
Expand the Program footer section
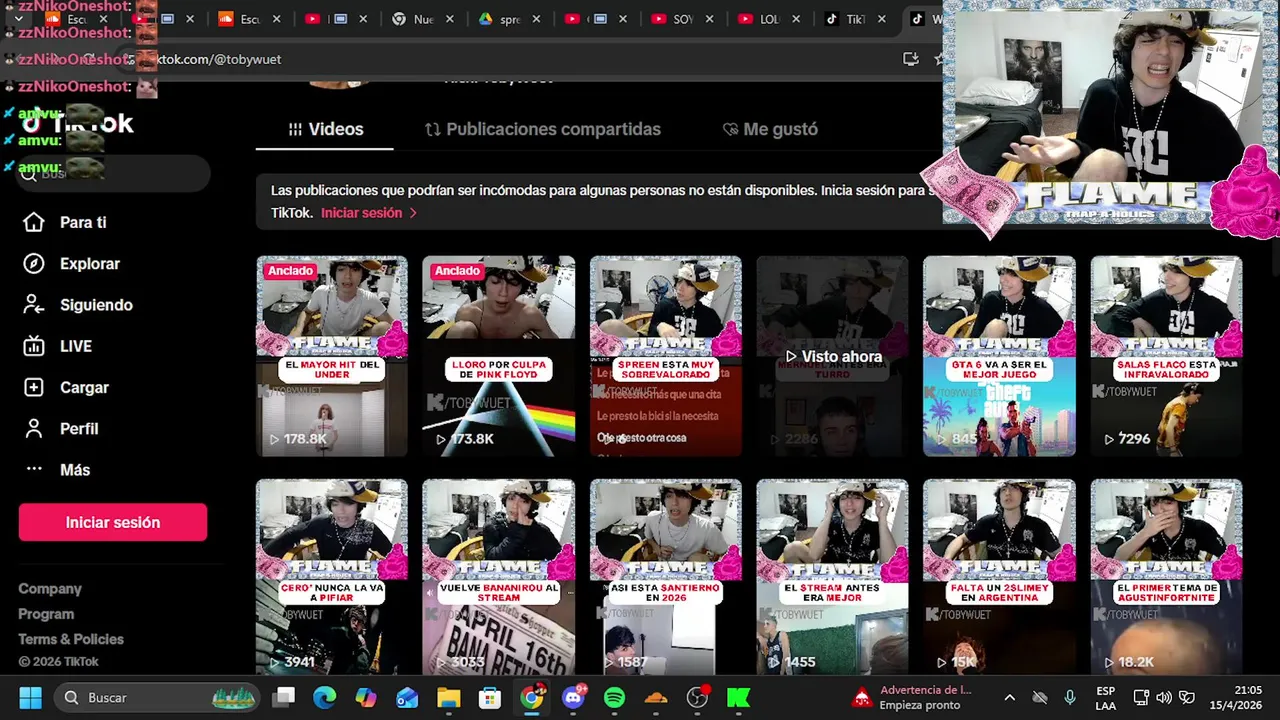point(46,614)
